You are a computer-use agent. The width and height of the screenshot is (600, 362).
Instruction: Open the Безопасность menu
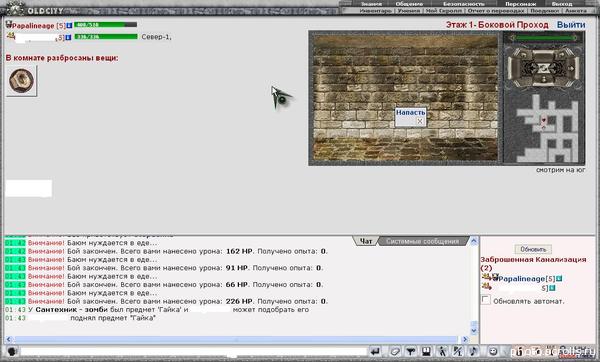(x=463, y=4)
